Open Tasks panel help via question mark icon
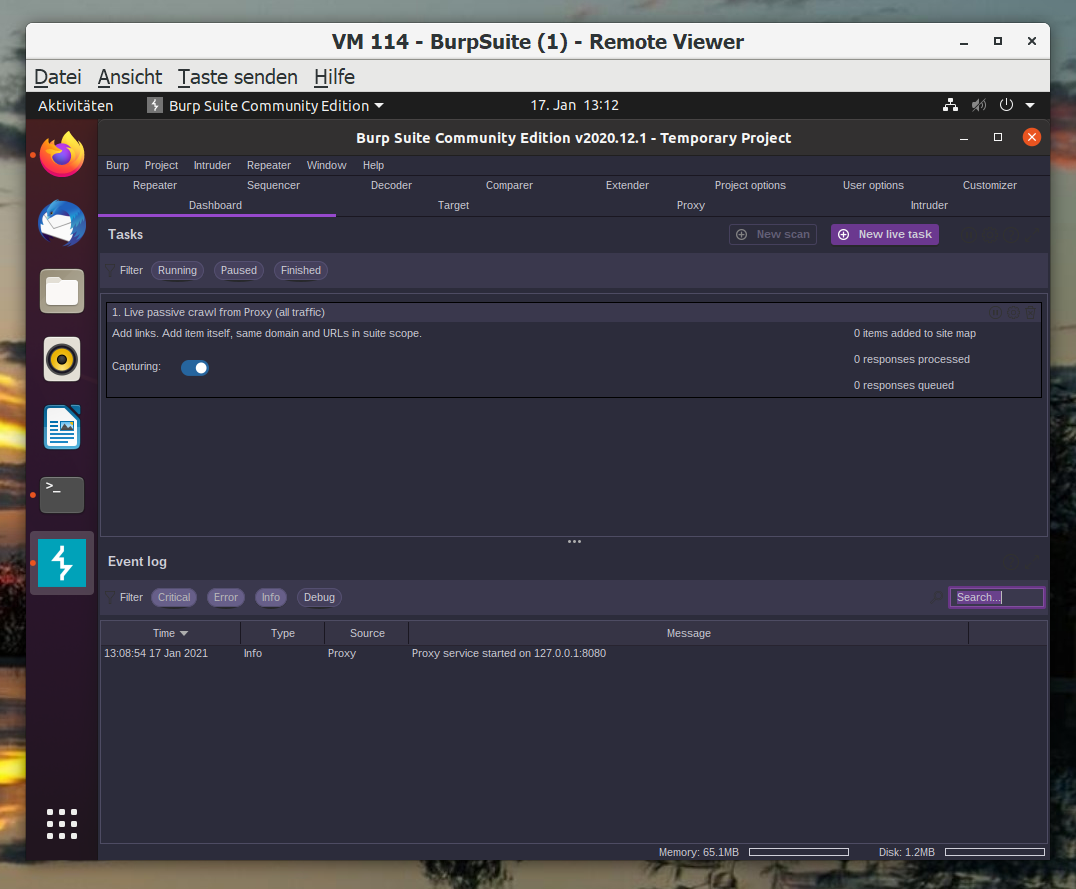The image size is (1076, 889). point(1012,234)
